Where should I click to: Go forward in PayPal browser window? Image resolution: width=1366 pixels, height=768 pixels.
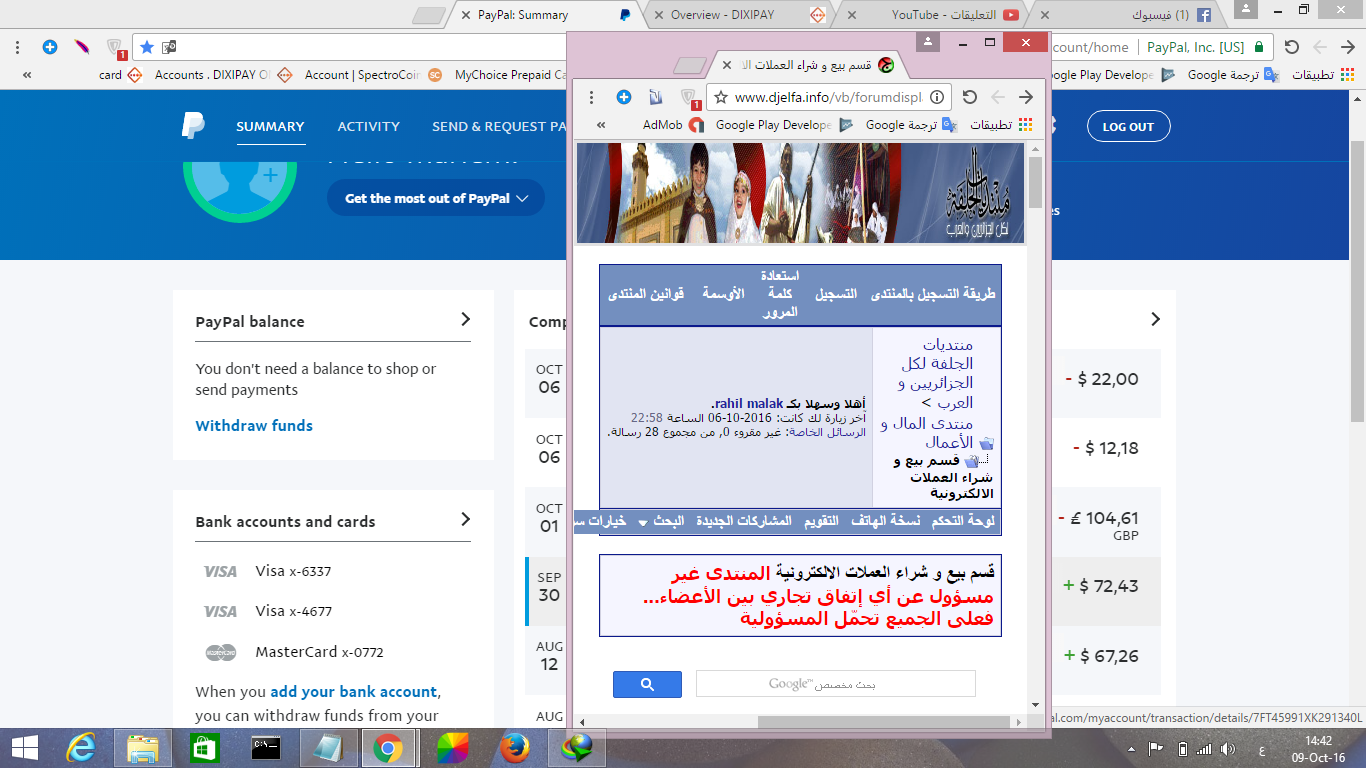pos(1348,47)
